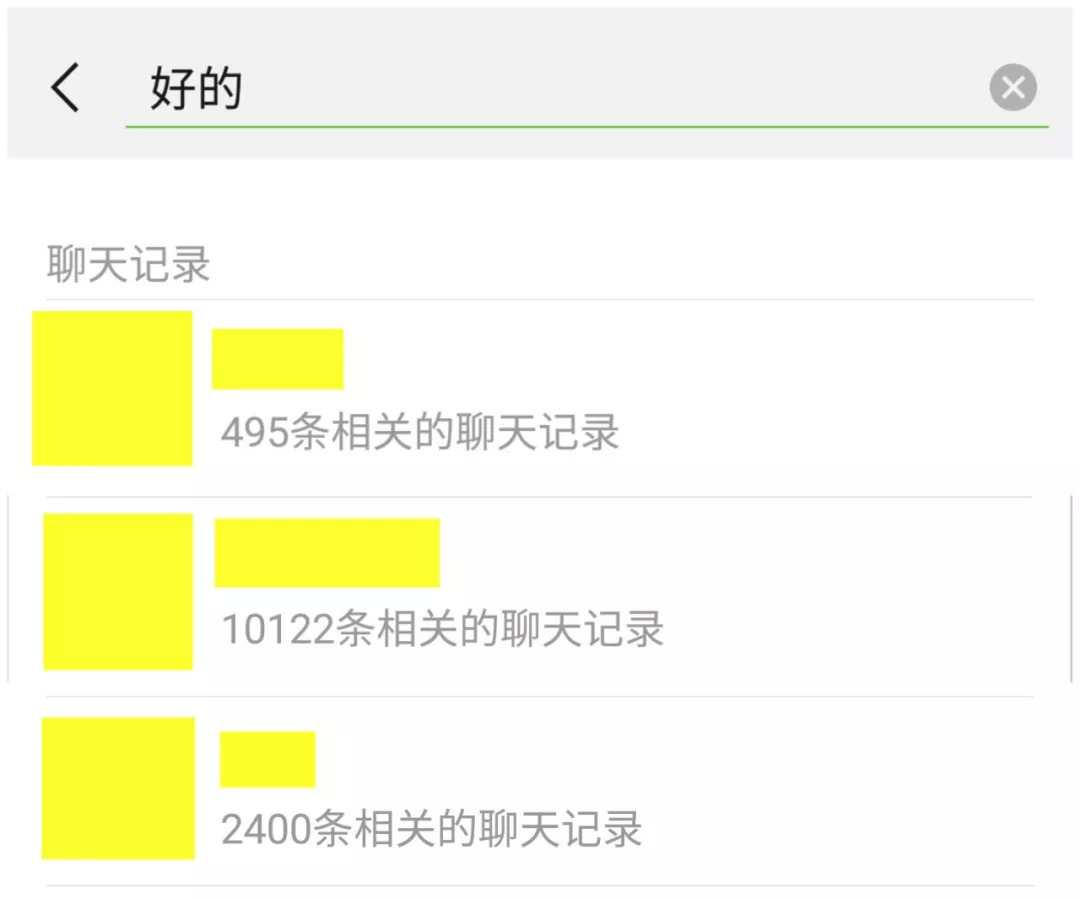The width and height of the screenshot is (1080, 899).
Task: Click the number 495 in first result
Action: tap(254, 433)
